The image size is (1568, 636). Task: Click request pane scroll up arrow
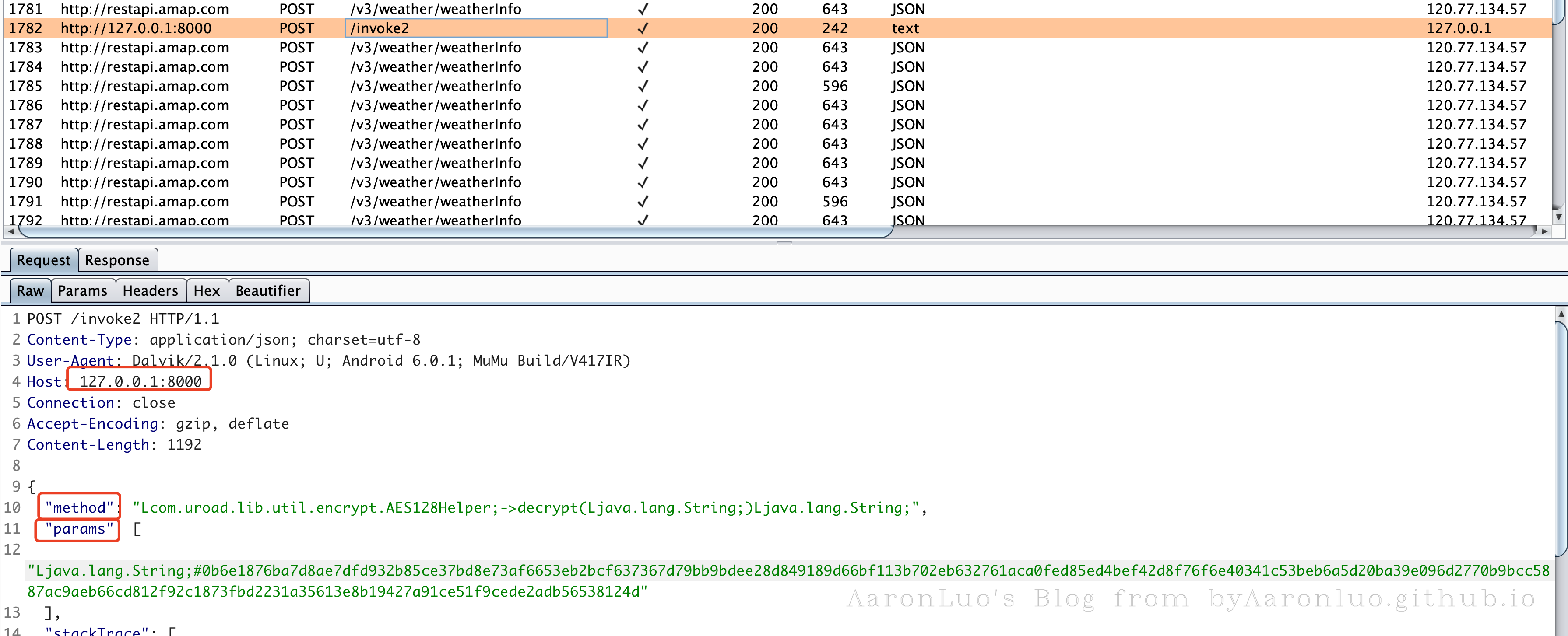[1561, 314]
